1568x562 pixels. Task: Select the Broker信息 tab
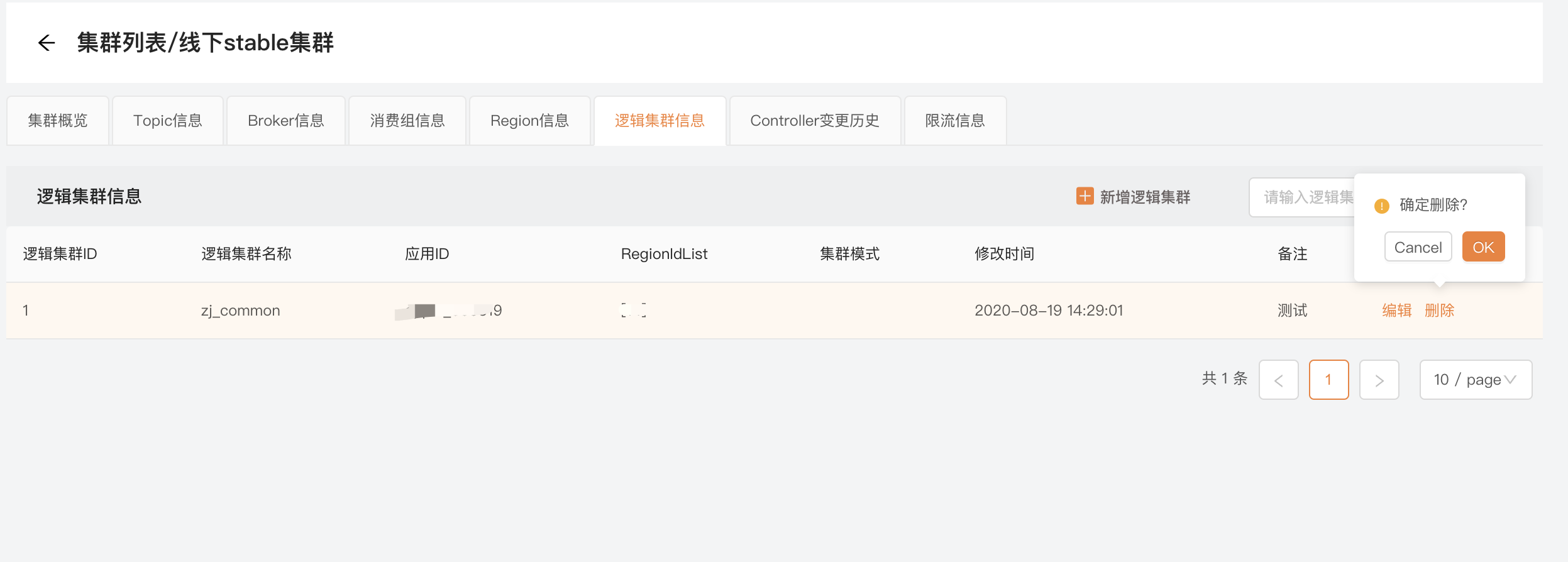[286, 121]
